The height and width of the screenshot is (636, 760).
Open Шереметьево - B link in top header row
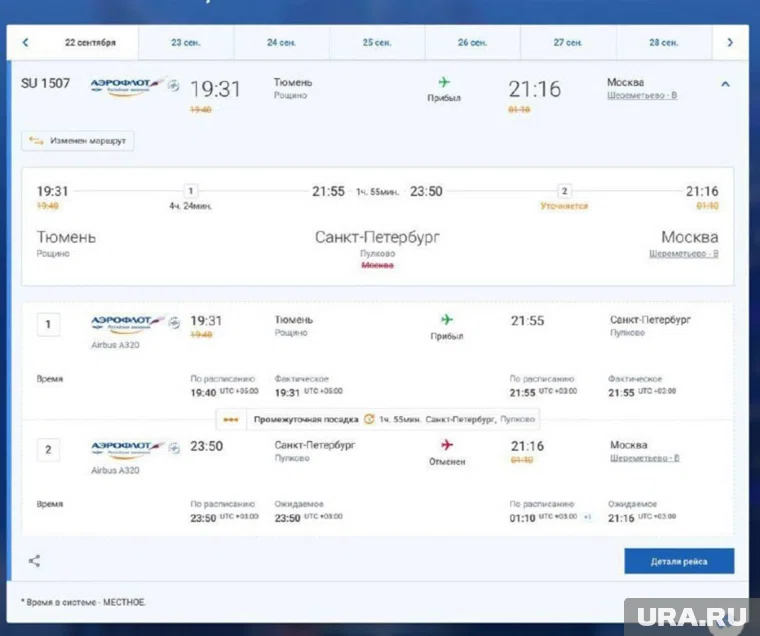tap(642, 96)
